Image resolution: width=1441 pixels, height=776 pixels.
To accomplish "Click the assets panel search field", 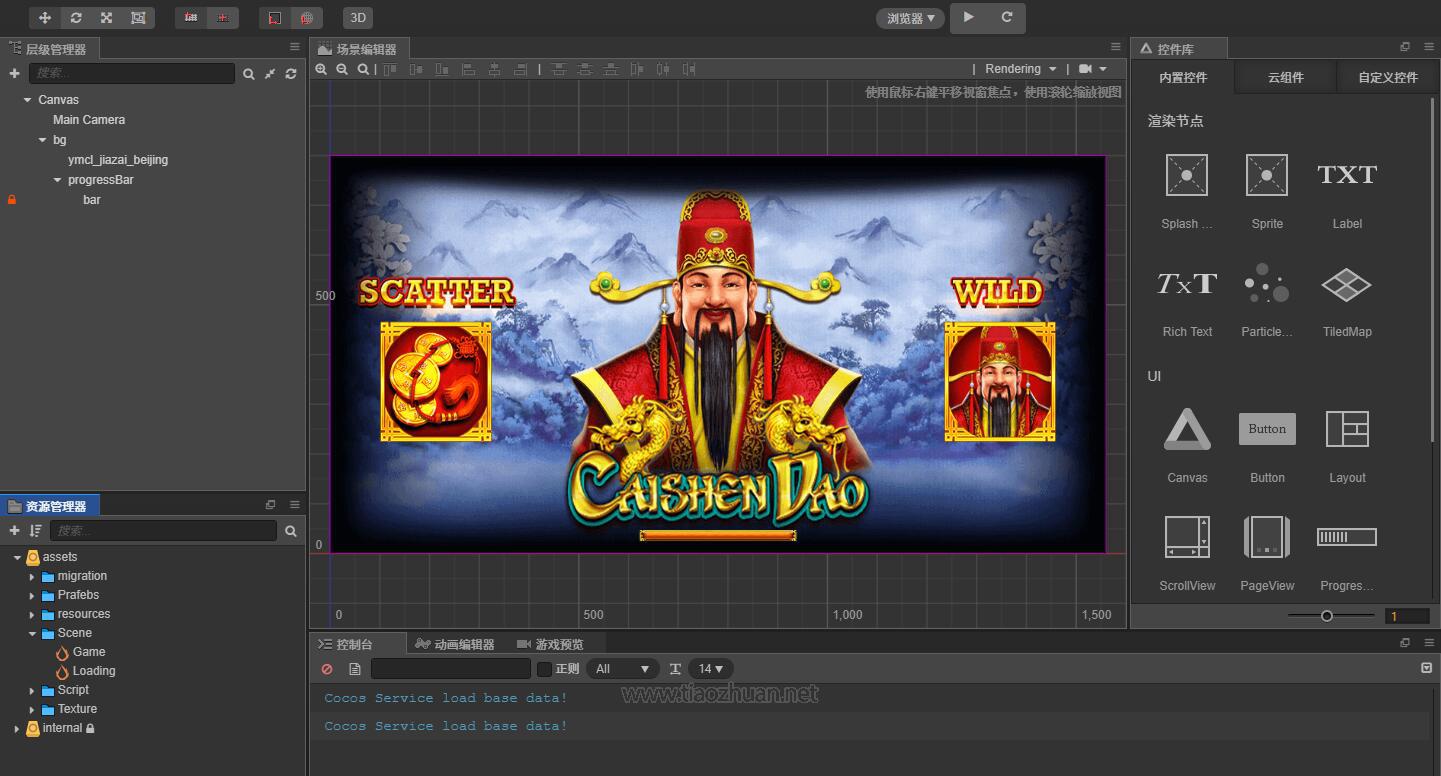I will (x=163, y=531).
